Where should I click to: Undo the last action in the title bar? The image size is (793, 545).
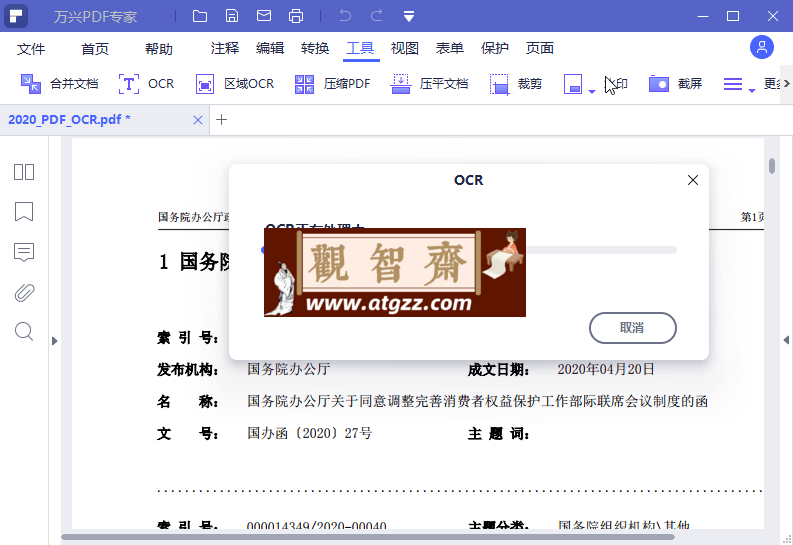(345, 16)
